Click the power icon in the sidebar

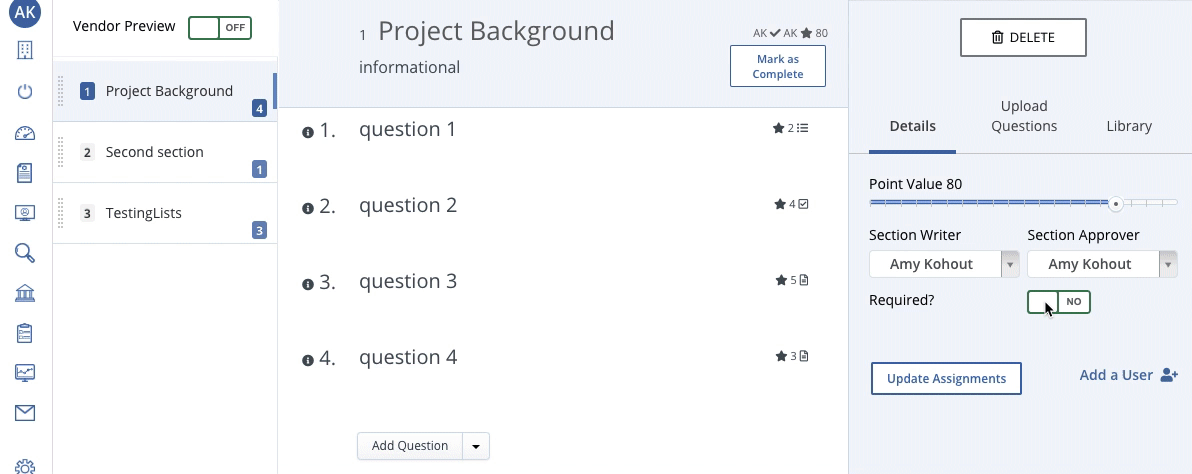(25, 92)
